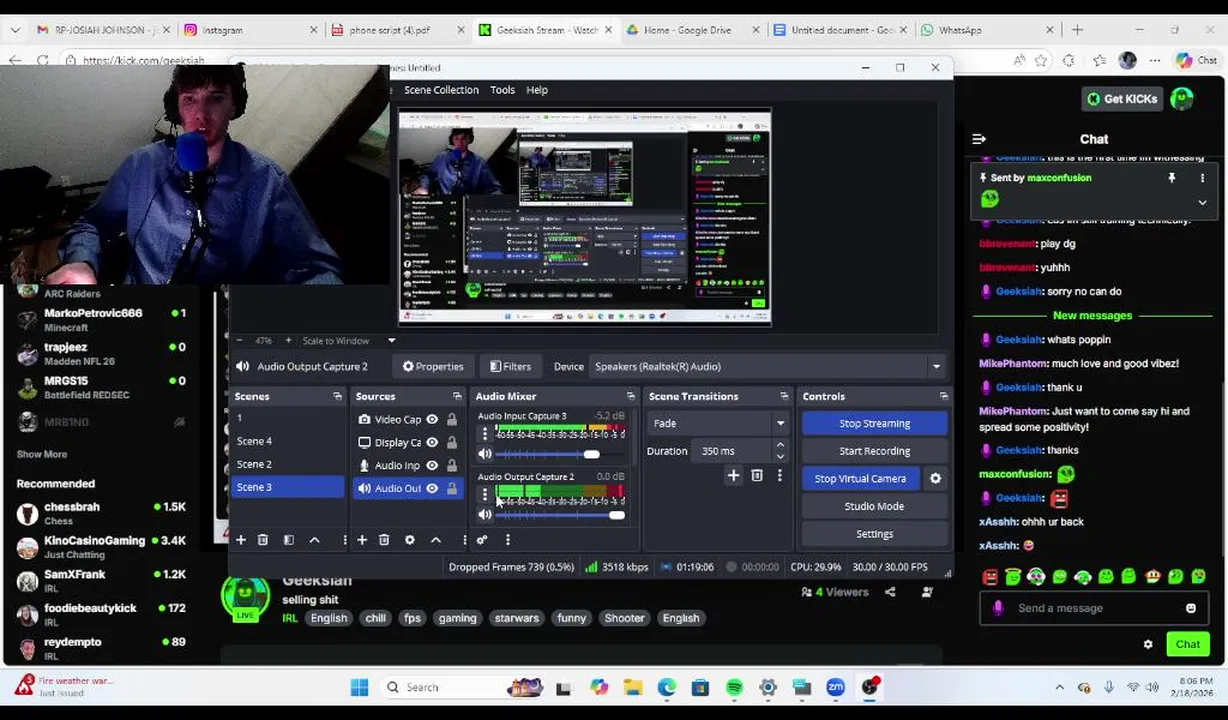
Task: Expand Show More in sidebar channels
Action: (42, 454)
